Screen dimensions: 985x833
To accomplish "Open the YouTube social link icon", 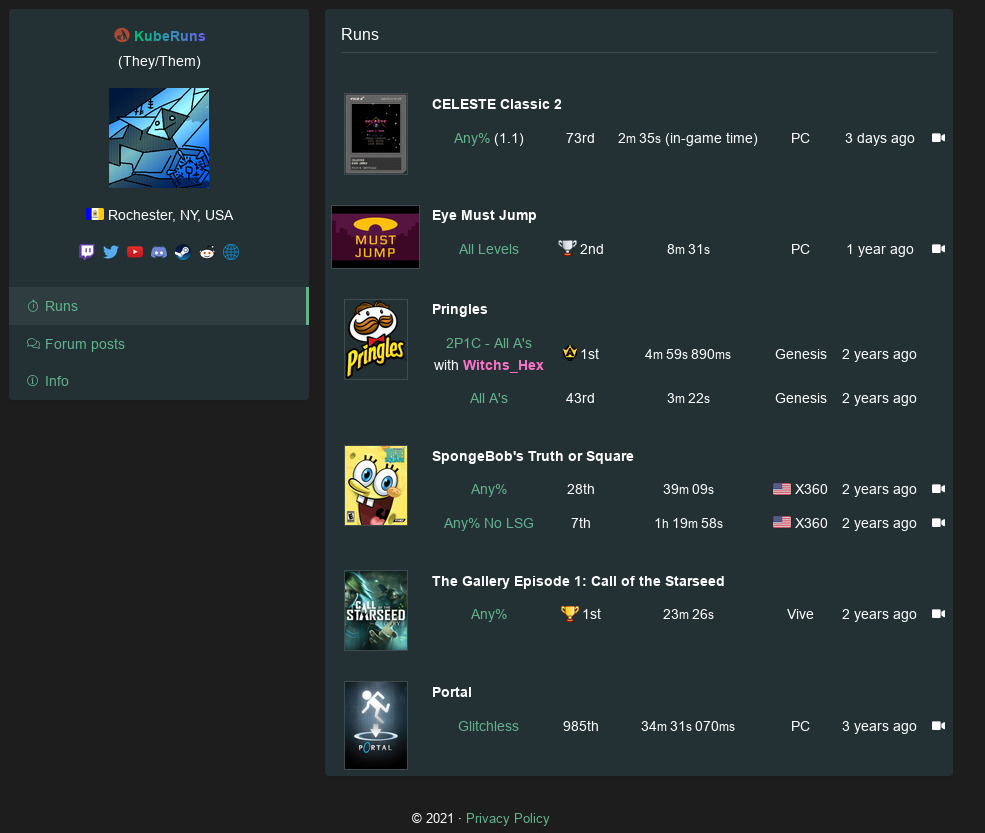I will (134, 252).
